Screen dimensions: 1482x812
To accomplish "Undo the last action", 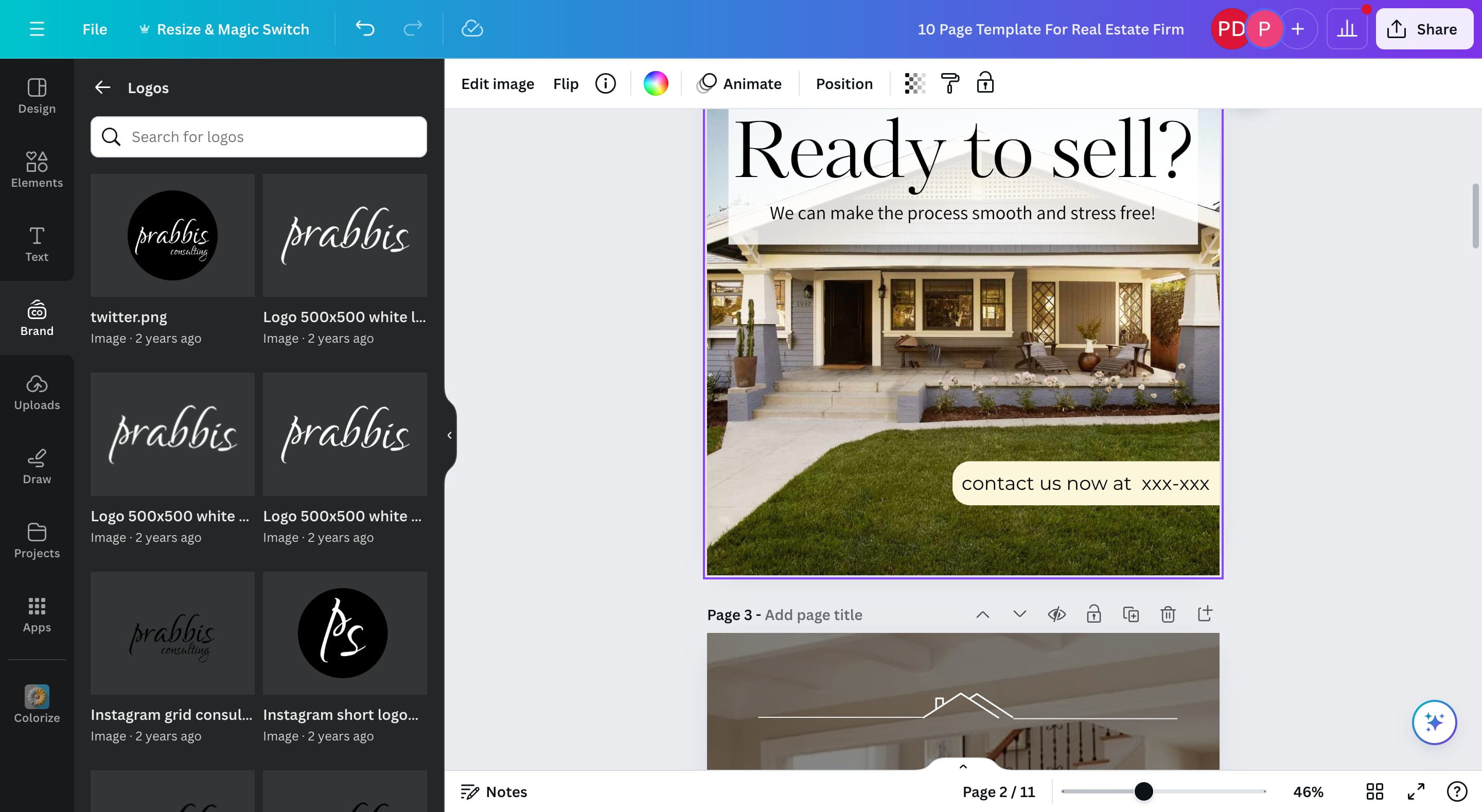I will pyautogui.click(x=365, y=29).
